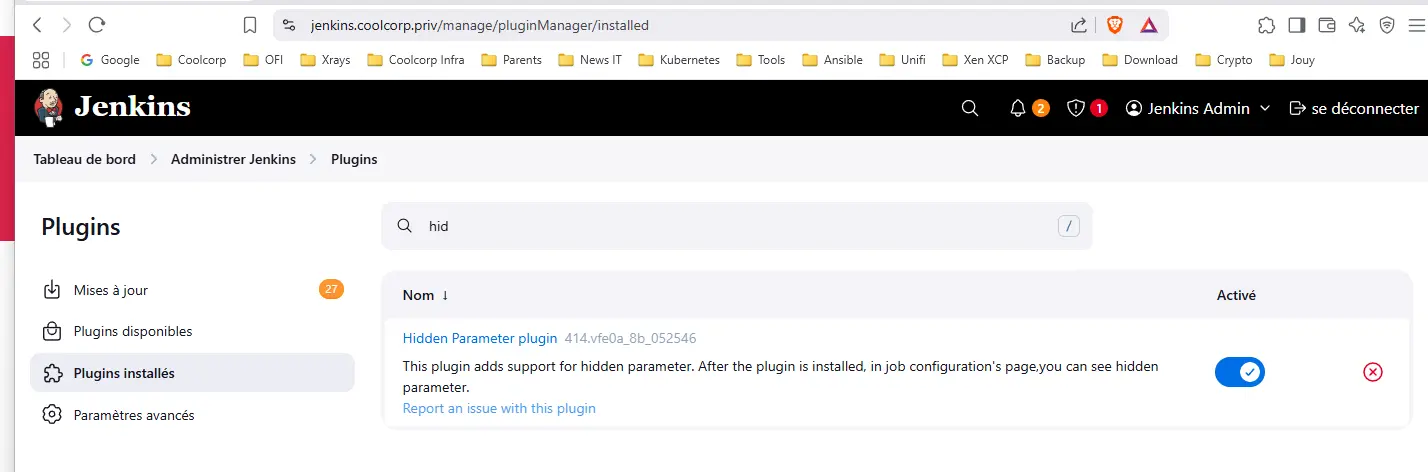Open the Unifi bookmarks folder
The height and width of the screenshot is (472, 1428).
coord(902,60)
